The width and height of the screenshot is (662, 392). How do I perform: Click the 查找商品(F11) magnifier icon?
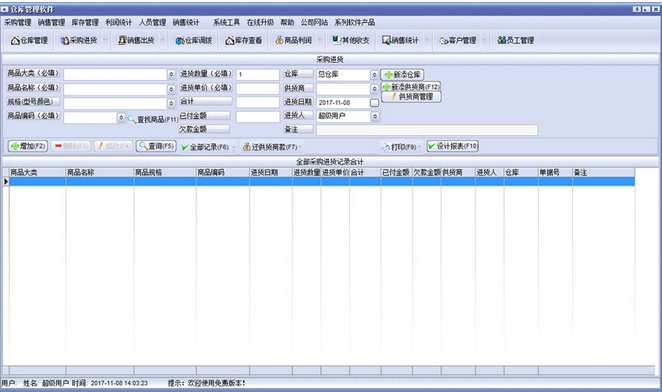click(x=132, y=120)
